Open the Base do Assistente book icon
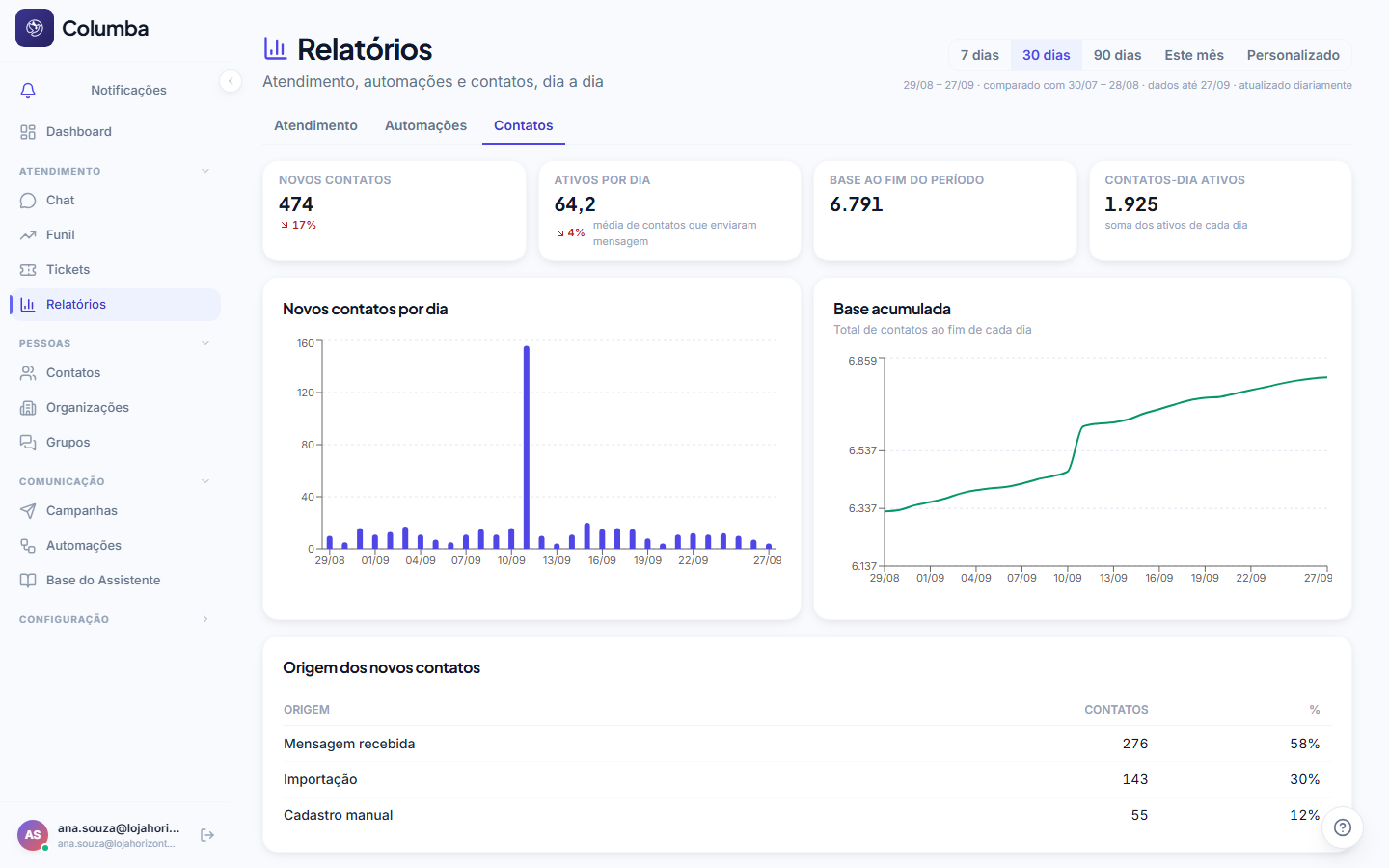Image resolution: width=1389 pixels, height=868 pixels. pyautogui.click(x=28, y=581)
